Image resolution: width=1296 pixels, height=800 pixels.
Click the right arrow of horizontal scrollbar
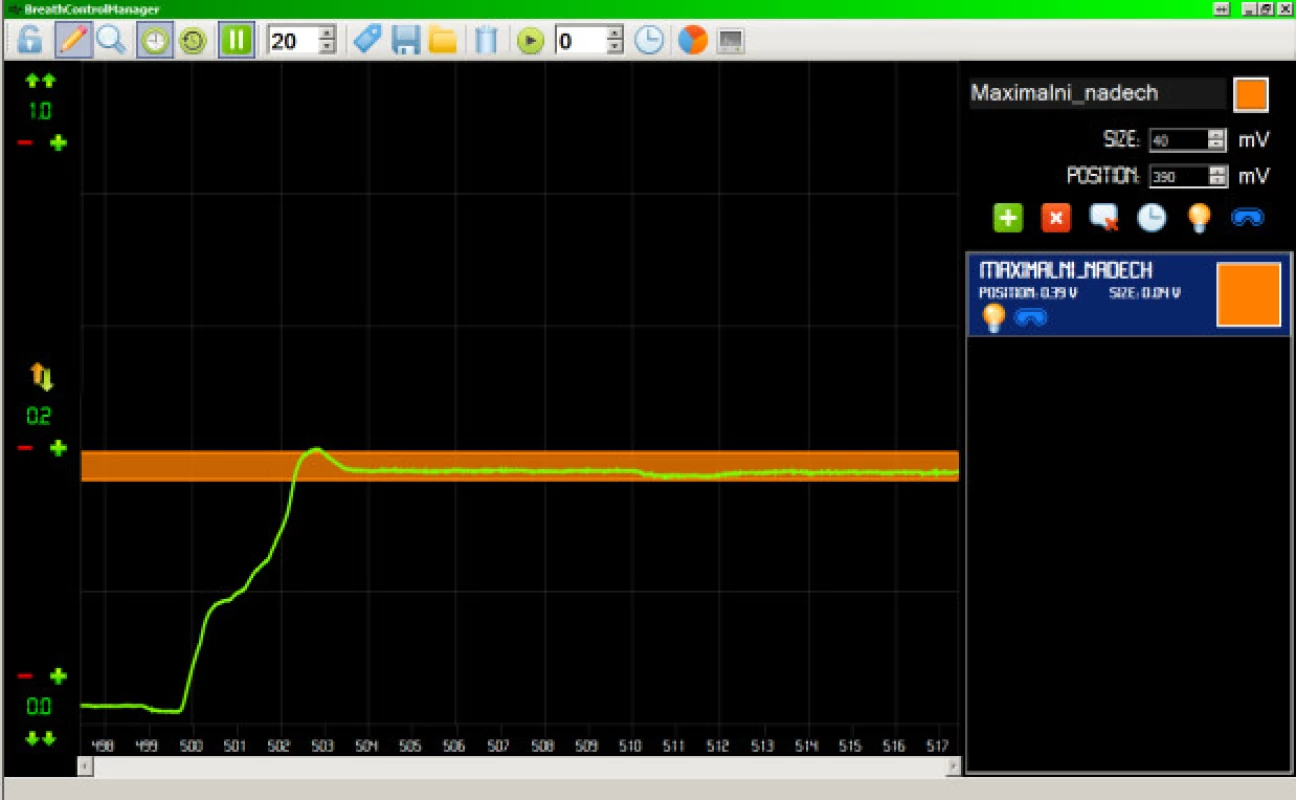click(x=952, y=765)
